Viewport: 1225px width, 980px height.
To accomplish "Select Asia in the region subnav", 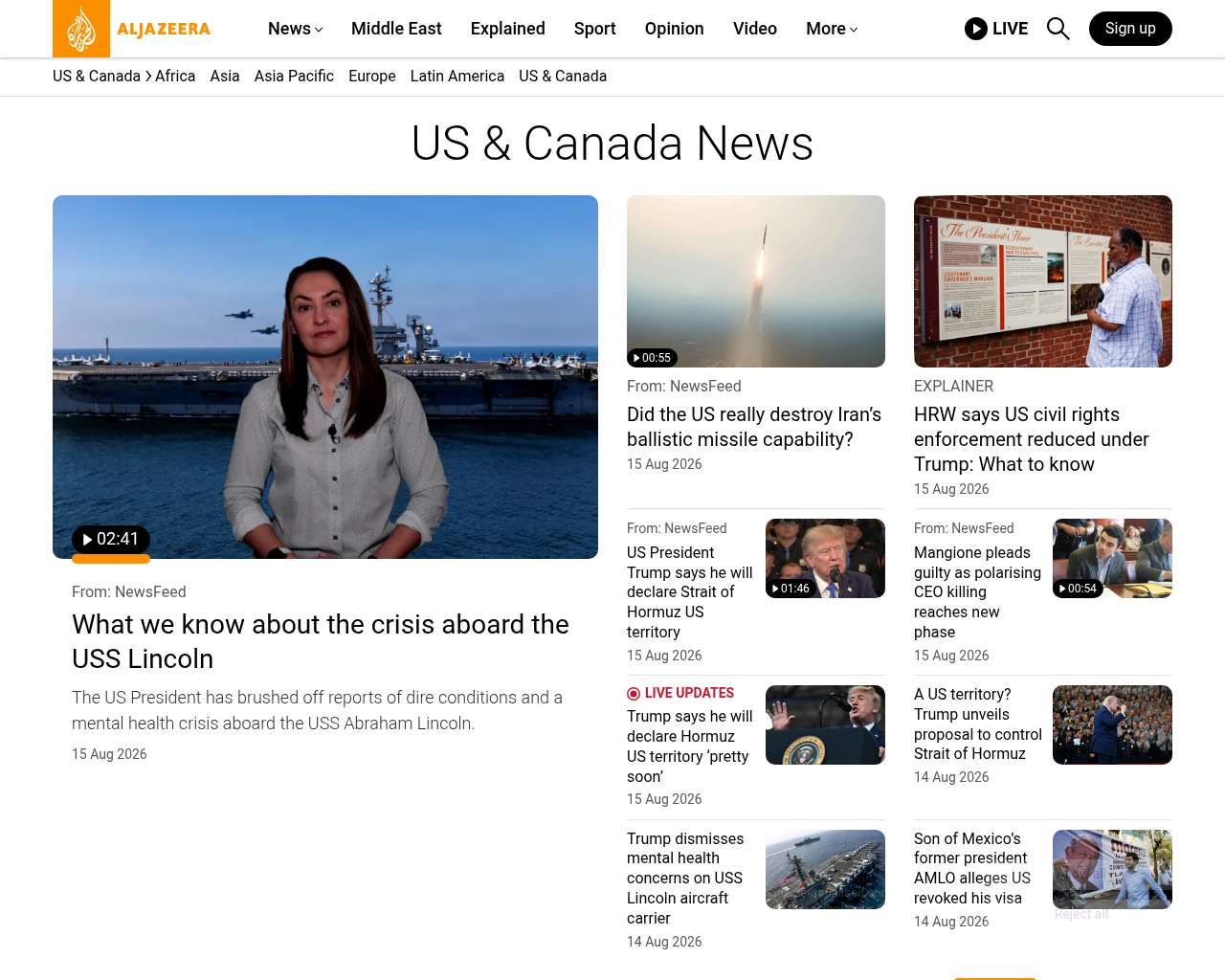I will 225,77.
